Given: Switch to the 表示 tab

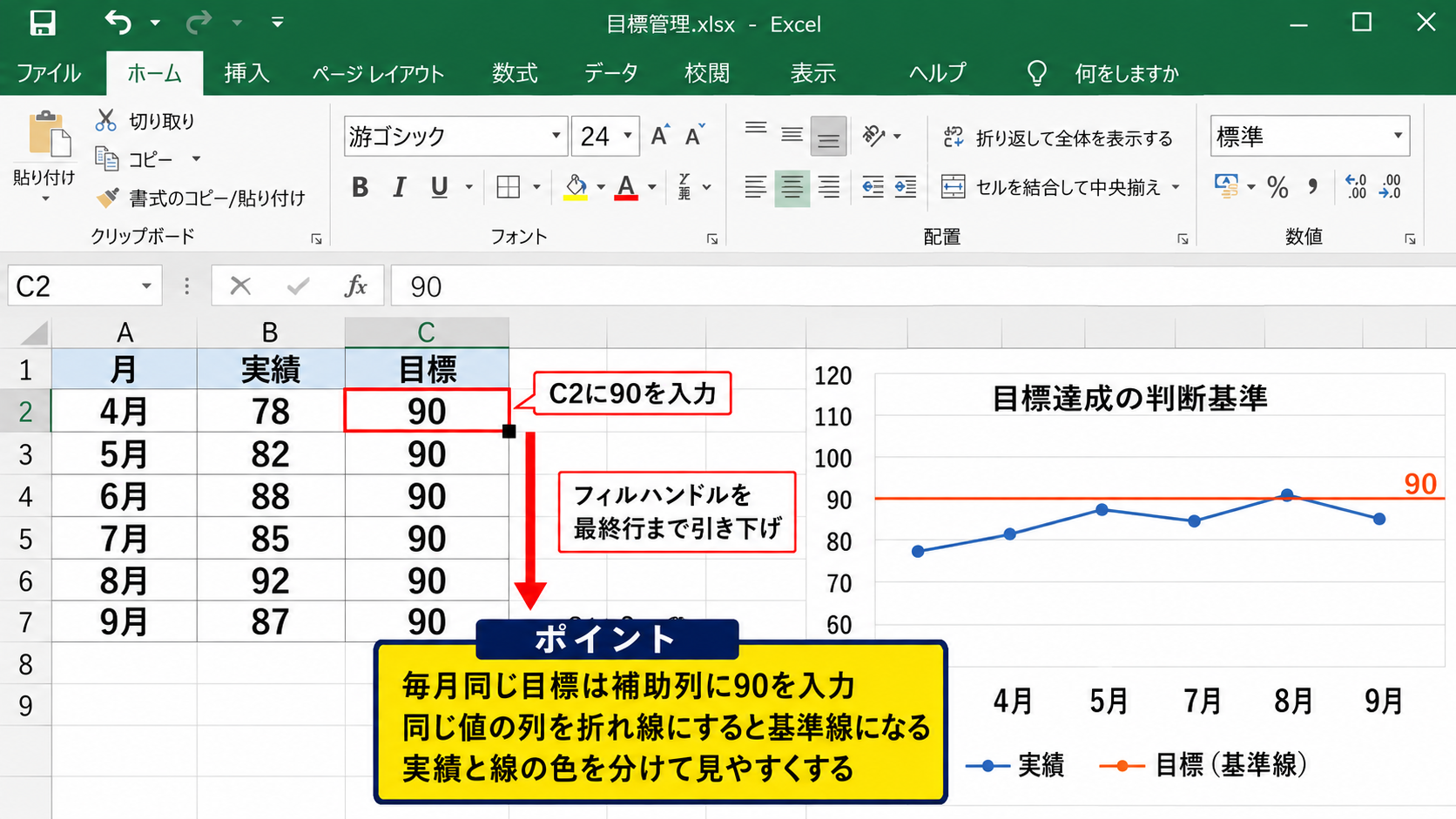Looking at the screenshot, I should [812, 73].
